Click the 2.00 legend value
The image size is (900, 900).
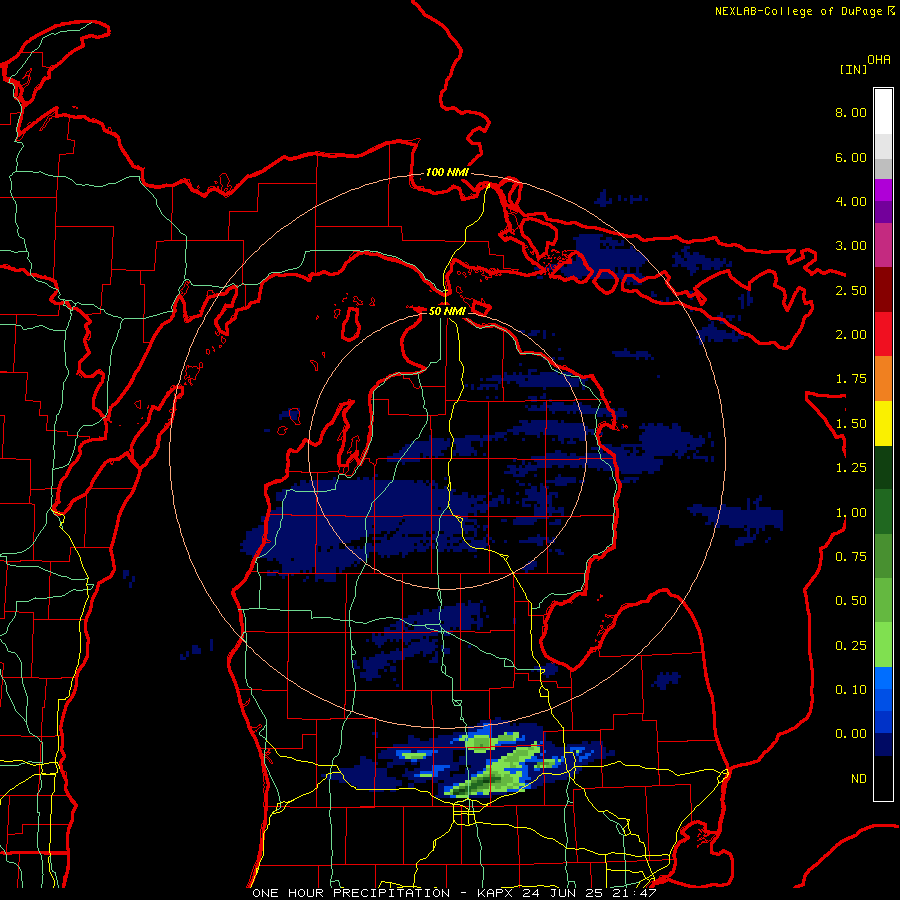pos(851,335)
